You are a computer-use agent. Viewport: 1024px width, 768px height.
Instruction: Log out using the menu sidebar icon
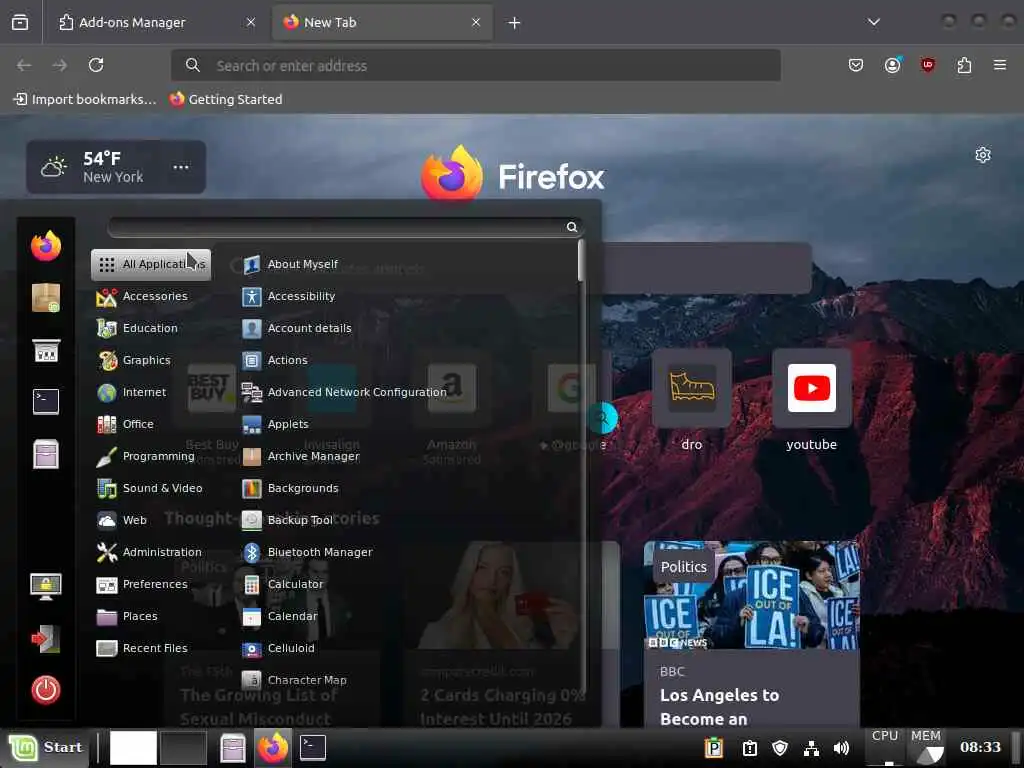tap(46, 639)
